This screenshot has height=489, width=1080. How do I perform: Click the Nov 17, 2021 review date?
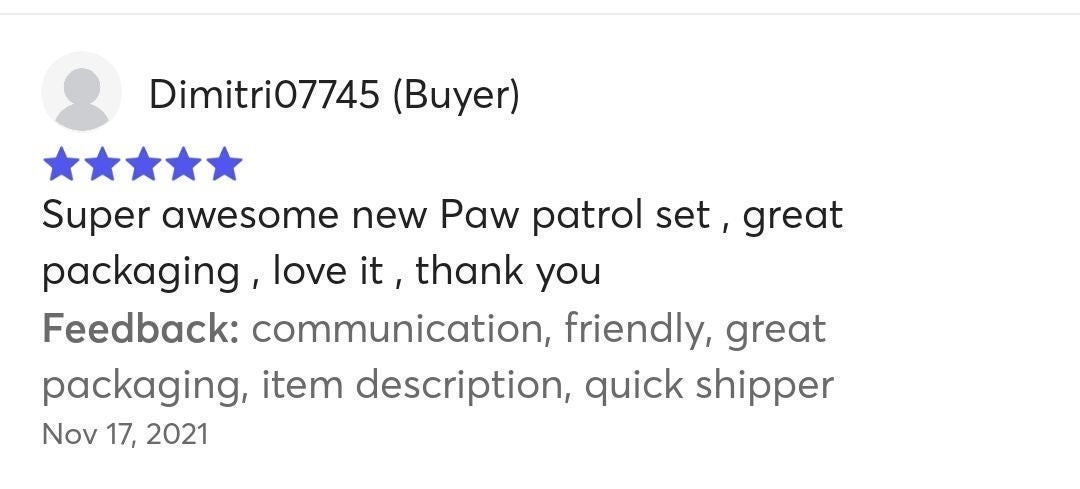[125, 435]
